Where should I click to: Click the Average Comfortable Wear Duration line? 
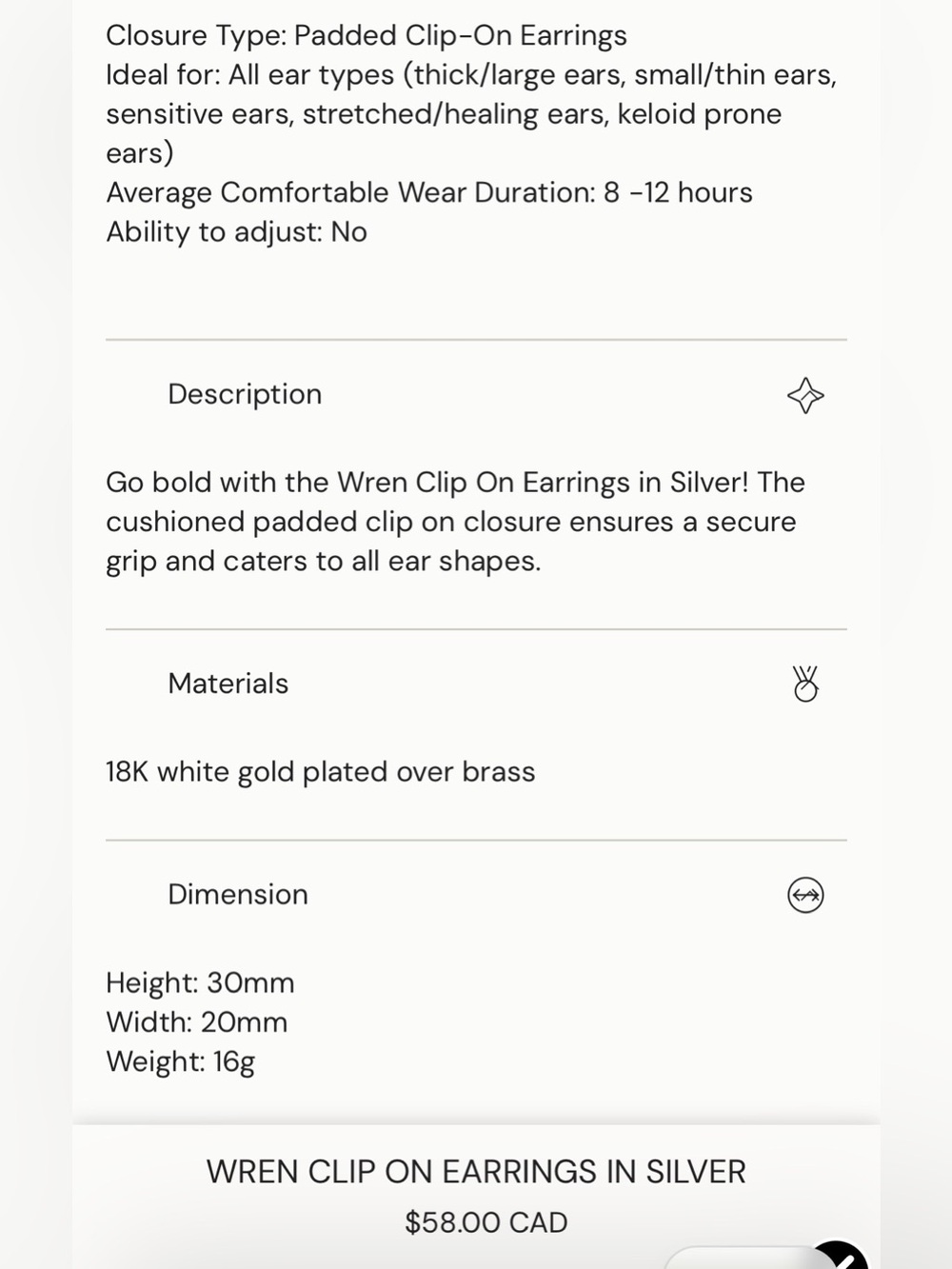point(429,192)
